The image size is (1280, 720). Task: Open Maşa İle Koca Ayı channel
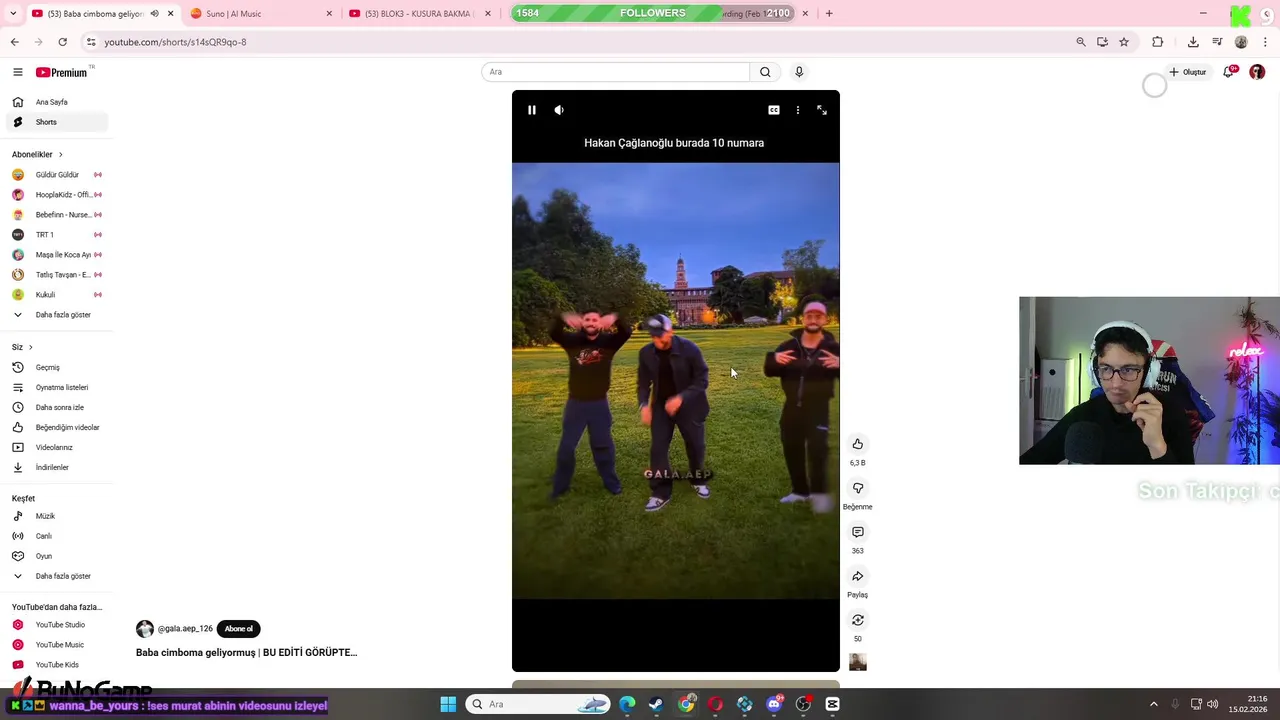tap(56, 255)
